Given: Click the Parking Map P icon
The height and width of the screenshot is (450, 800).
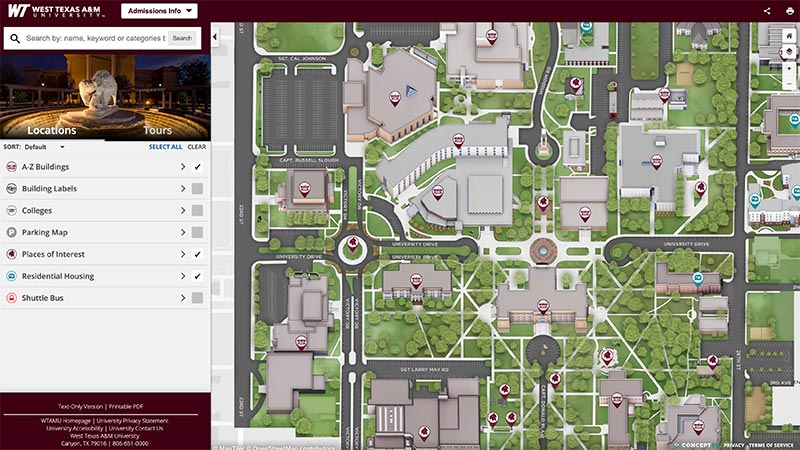Looking at the screenshot, I should click(11, 233).
